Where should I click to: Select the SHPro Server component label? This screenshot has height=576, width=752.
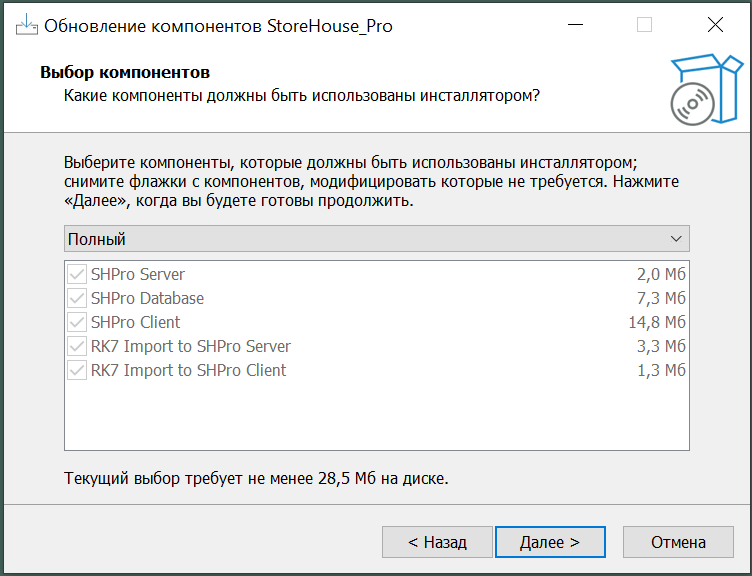(138, 274)
